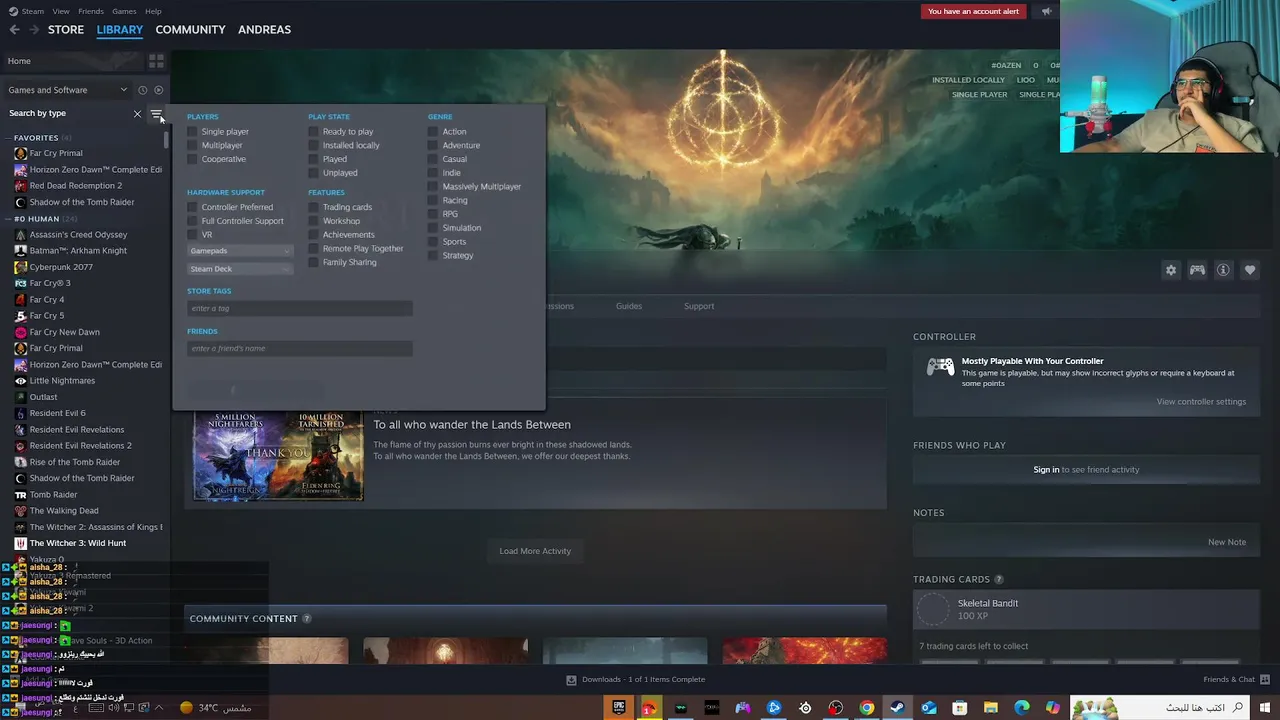Open the Games and Software dropdown
Screen dimensions: 1280x720
(x=68, y=90)
